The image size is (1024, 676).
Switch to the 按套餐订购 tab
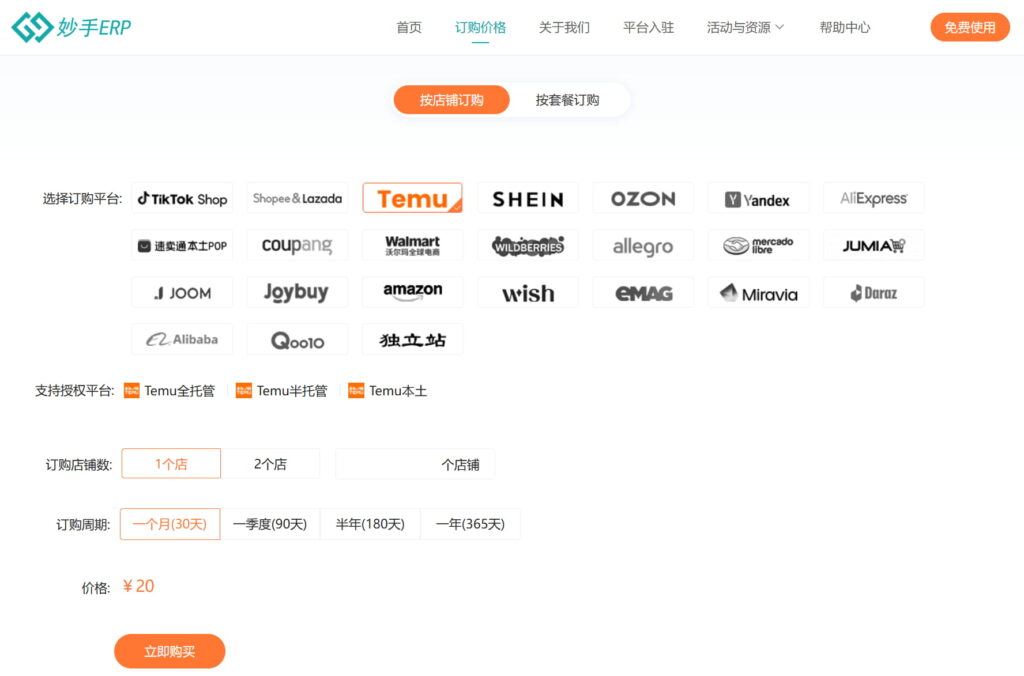click(x=567, y=100)
